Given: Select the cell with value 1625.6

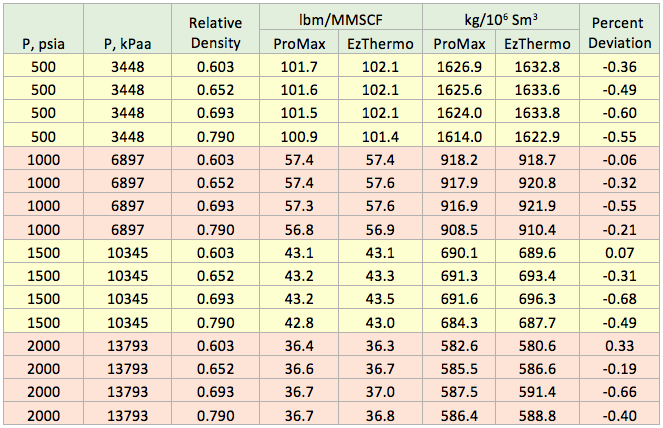Looking at the screenshot, I should 459,89.
